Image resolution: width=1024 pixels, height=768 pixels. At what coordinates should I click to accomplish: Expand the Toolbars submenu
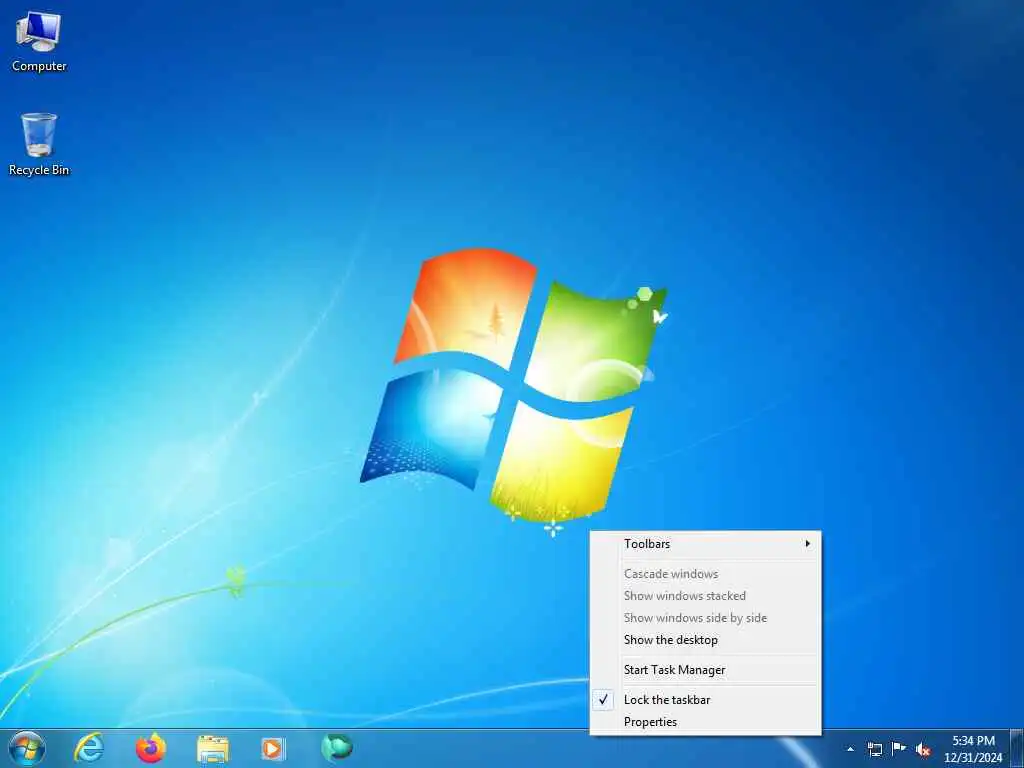click(705, 544)
